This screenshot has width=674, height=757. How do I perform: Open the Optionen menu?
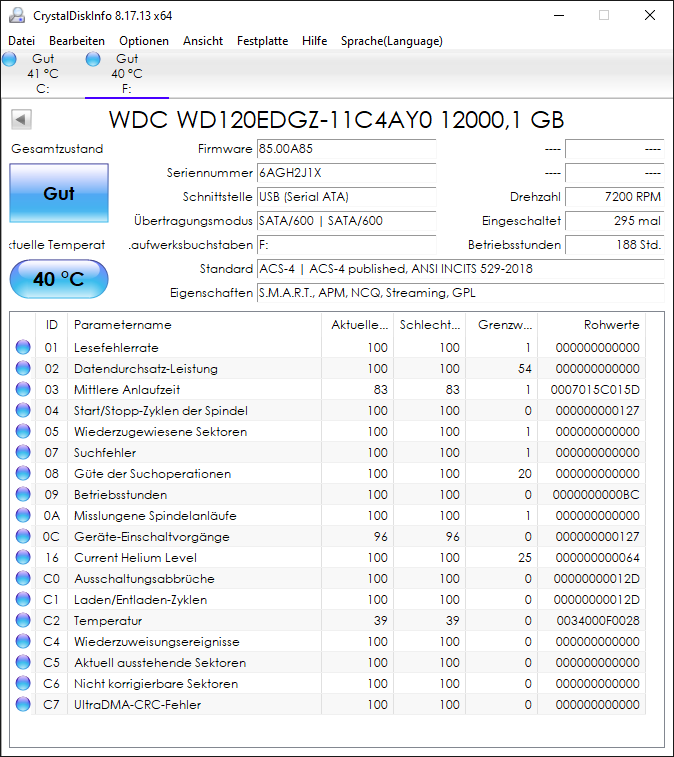[x=144, y=41]
